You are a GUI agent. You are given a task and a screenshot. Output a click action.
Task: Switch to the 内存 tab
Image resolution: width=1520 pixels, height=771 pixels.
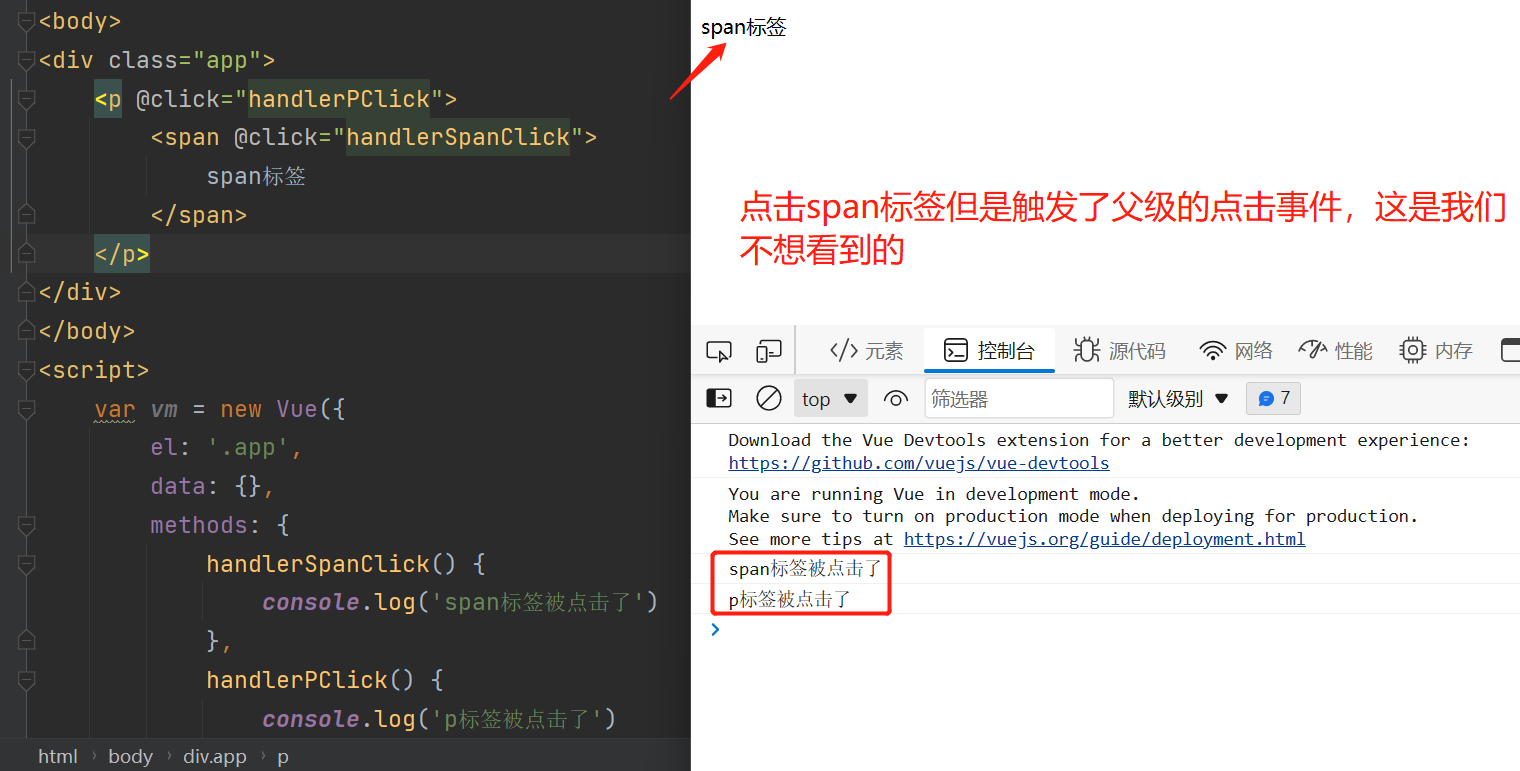click(x=1436, y=351)
